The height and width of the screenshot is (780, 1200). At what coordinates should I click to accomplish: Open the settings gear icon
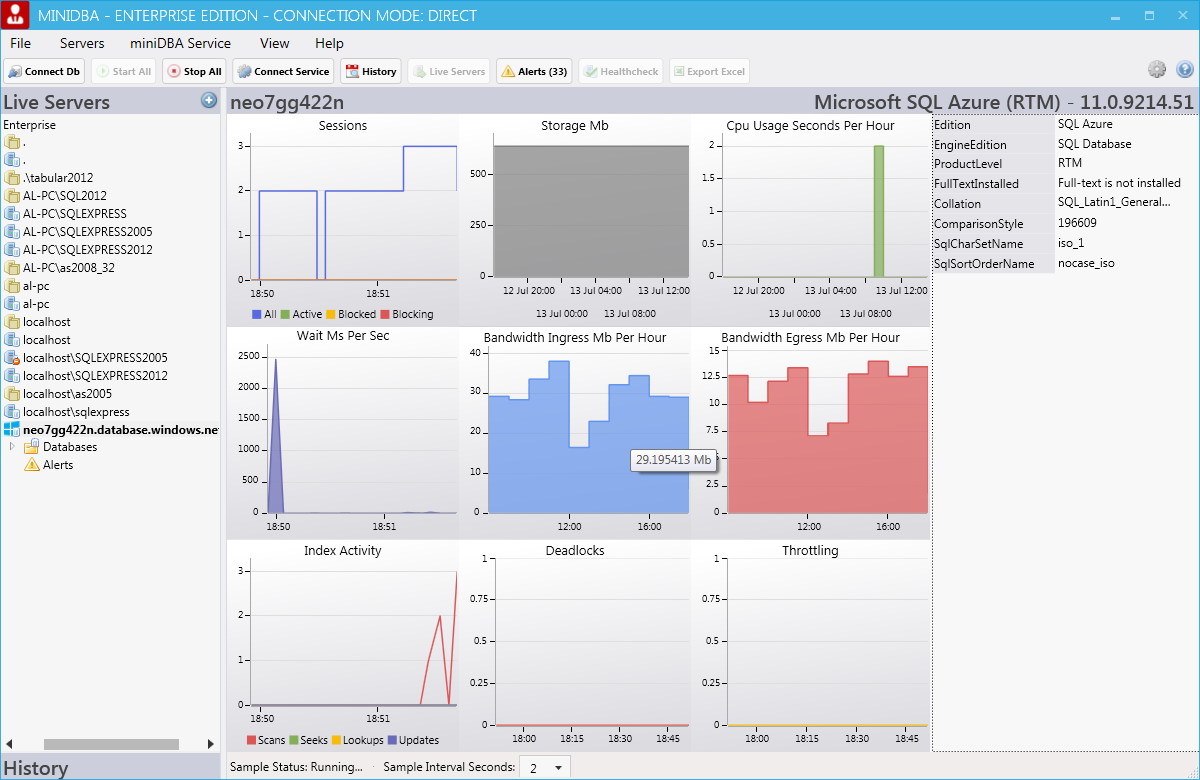[1157, 70]
